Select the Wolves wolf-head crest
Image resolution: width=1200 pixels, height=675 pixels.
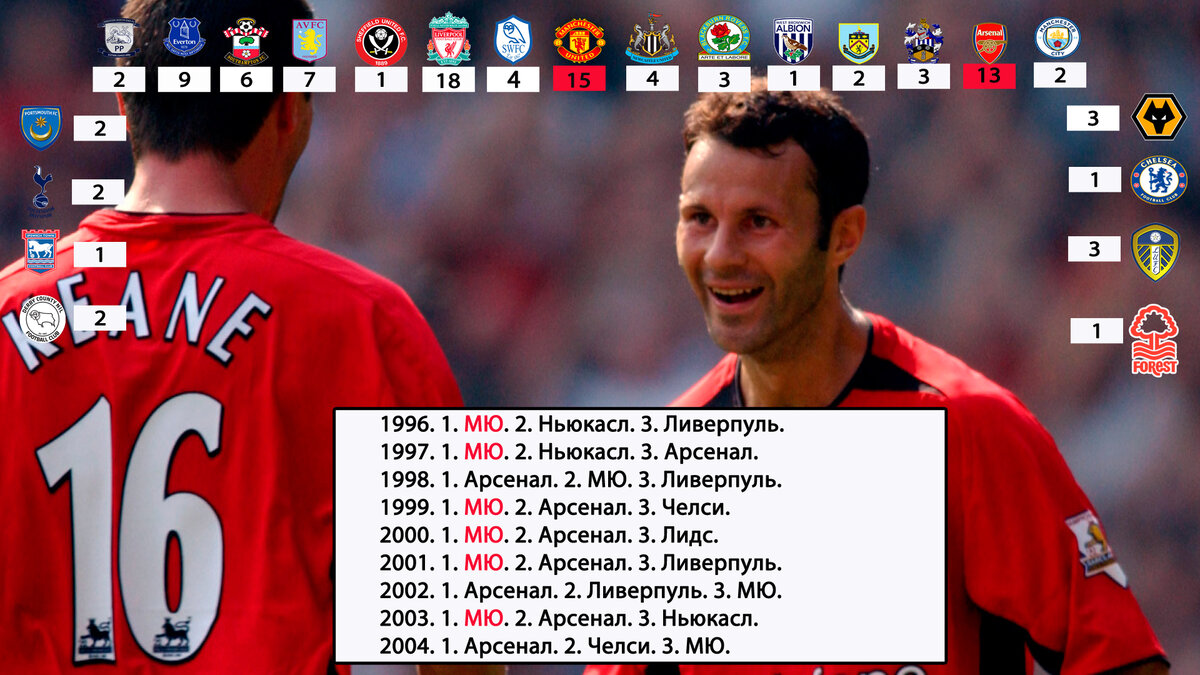pos(1158,118)
